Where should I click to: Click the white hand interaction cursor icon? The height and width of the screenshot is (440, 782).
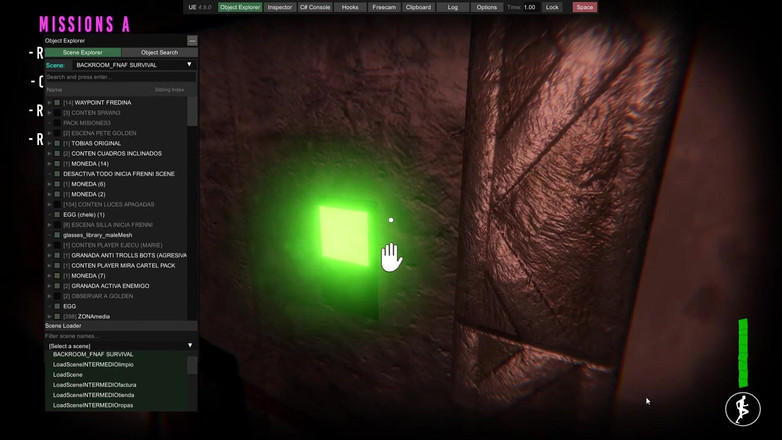click(x=391, y=257)
